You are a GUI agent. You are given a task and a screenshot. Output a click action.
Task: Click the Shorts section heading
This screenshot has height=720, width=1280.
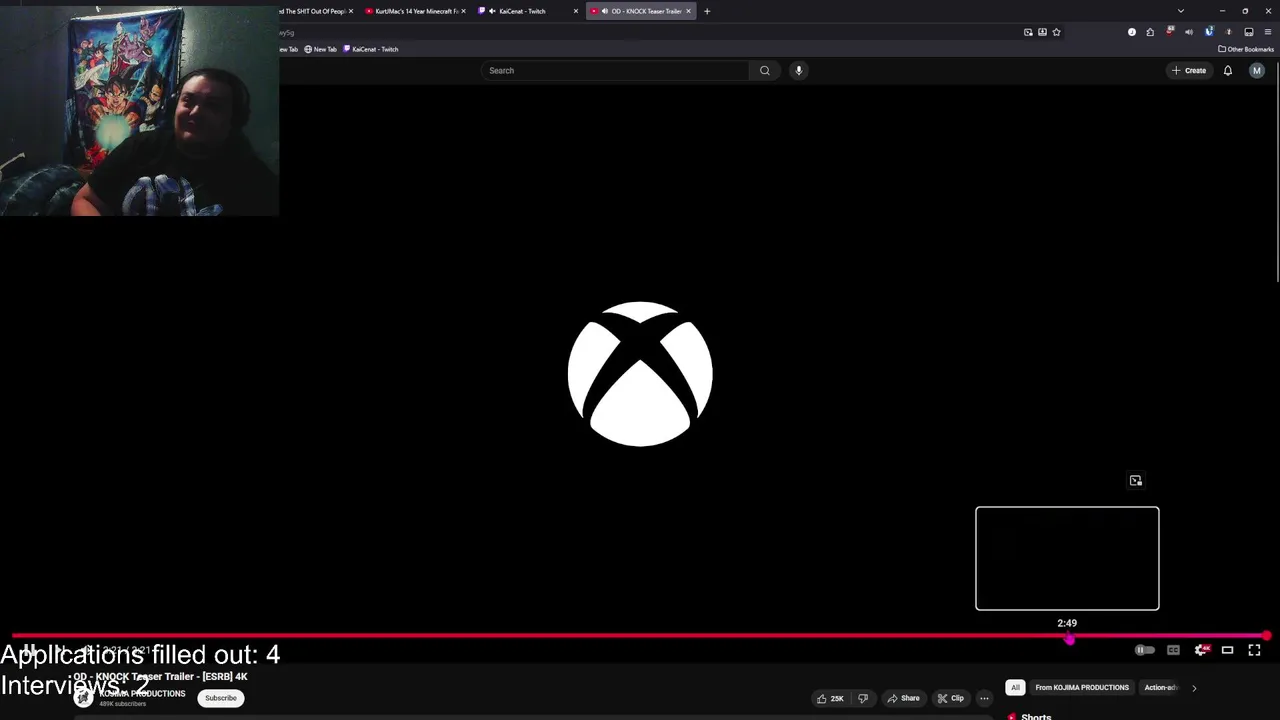coord(1036,716)
